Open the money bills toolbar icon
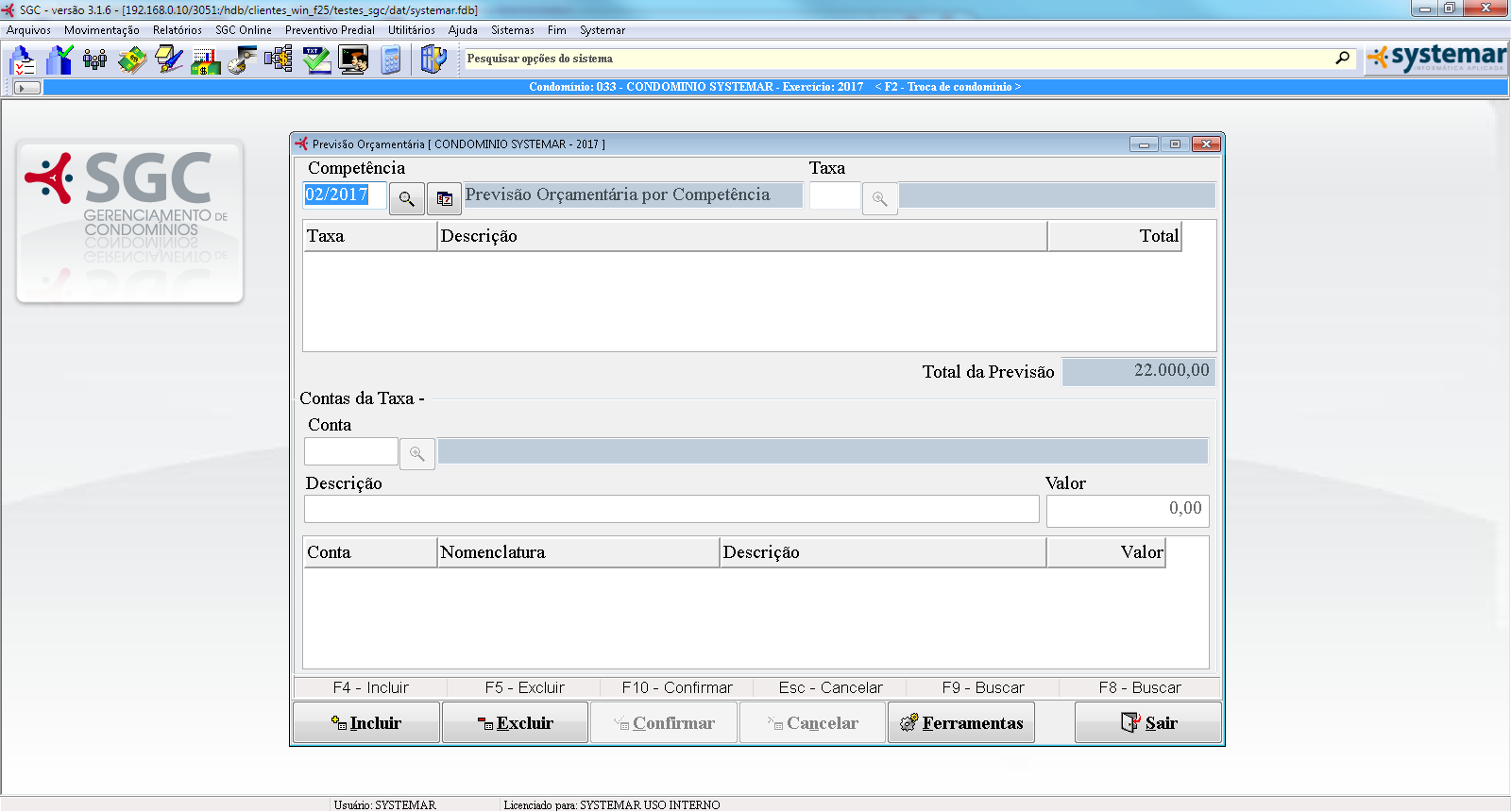The height and width of the screenshot is (812, 1511). coord(132,60)
